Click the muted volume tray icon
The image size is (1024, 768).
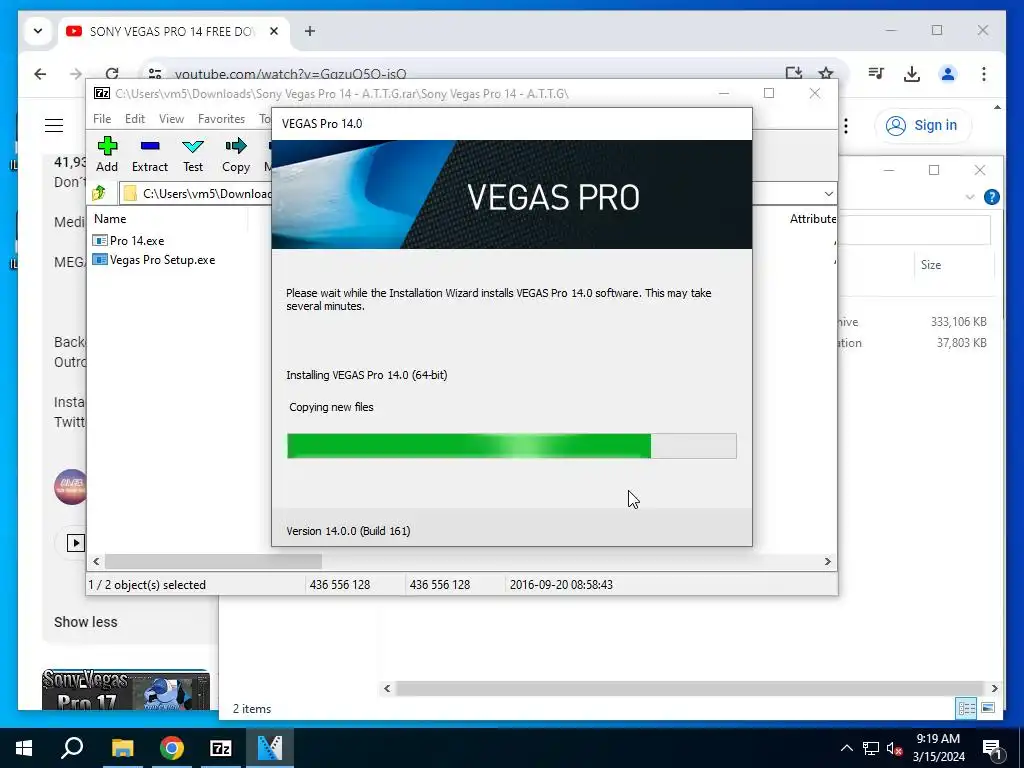[x=894, y=748]
